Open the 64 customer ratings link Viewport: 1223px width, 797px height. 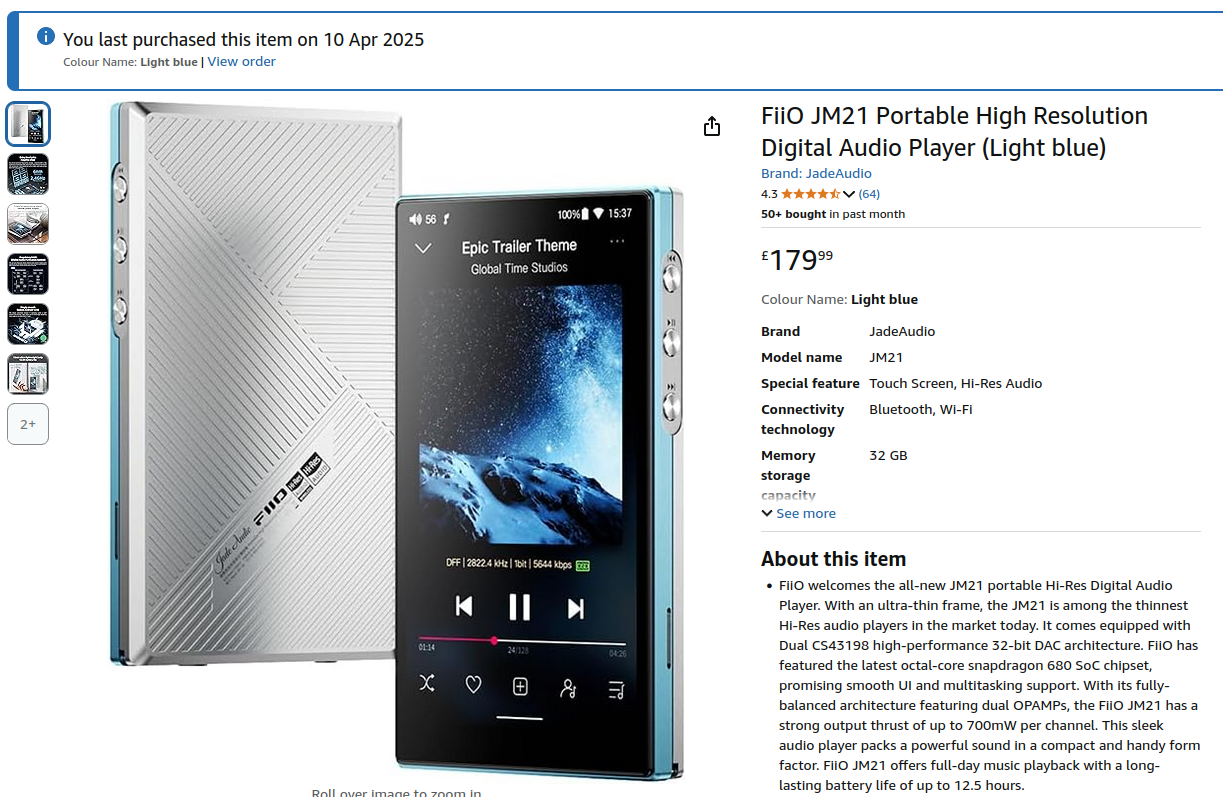[x=869, y=194]
